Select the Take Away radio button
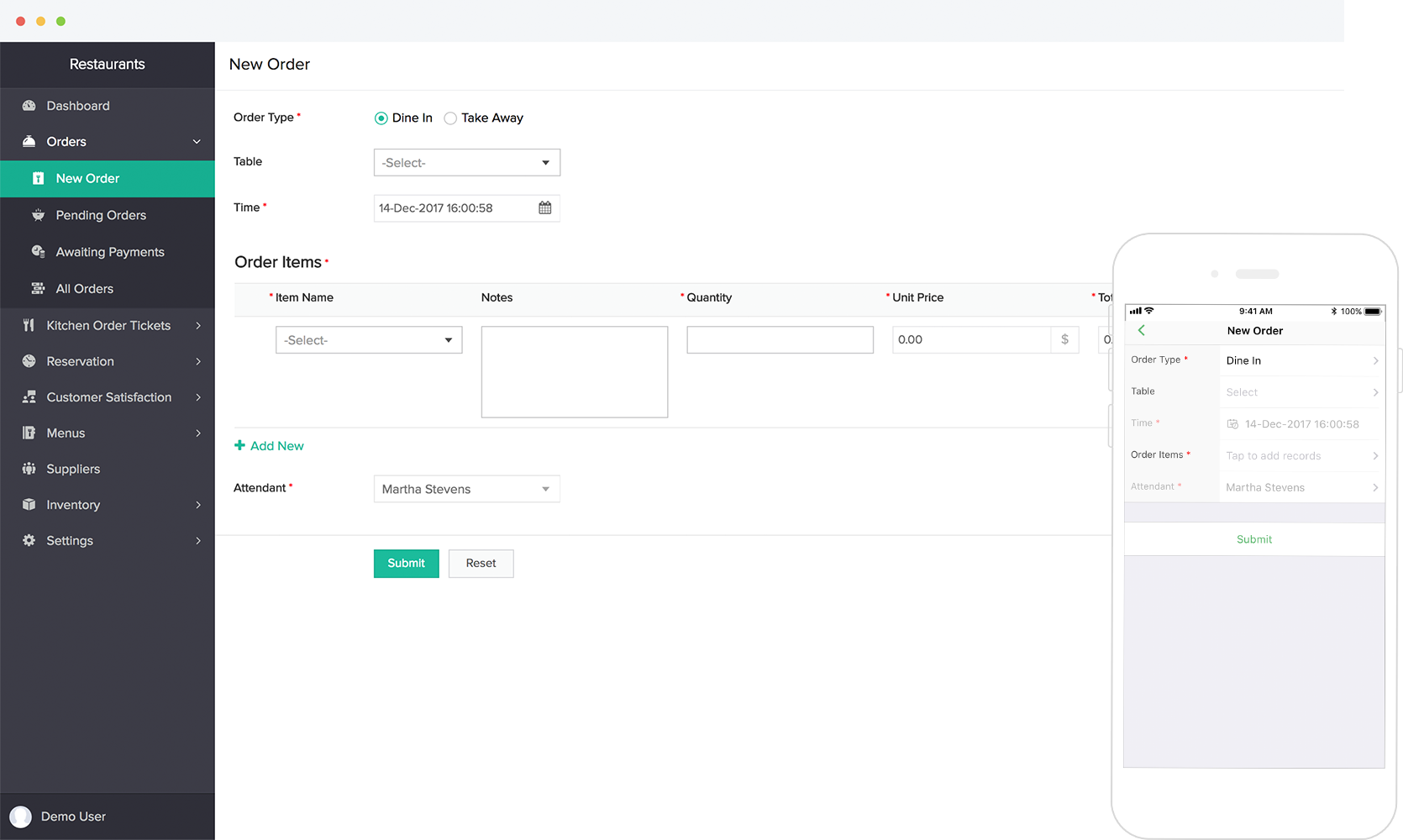Viewport: 1403px width, 840px height. (x=450, y=118)
